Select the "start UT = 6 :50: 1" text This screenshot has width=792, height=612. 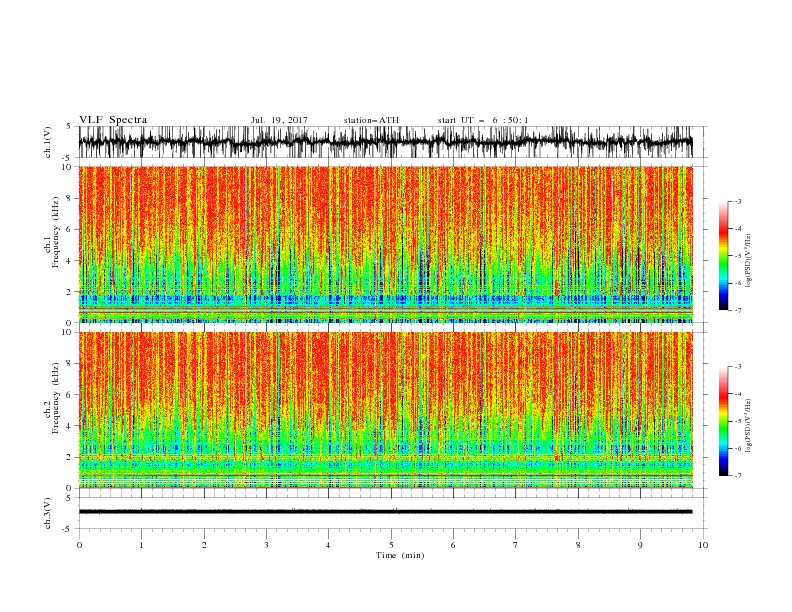[x=483, y=120]
